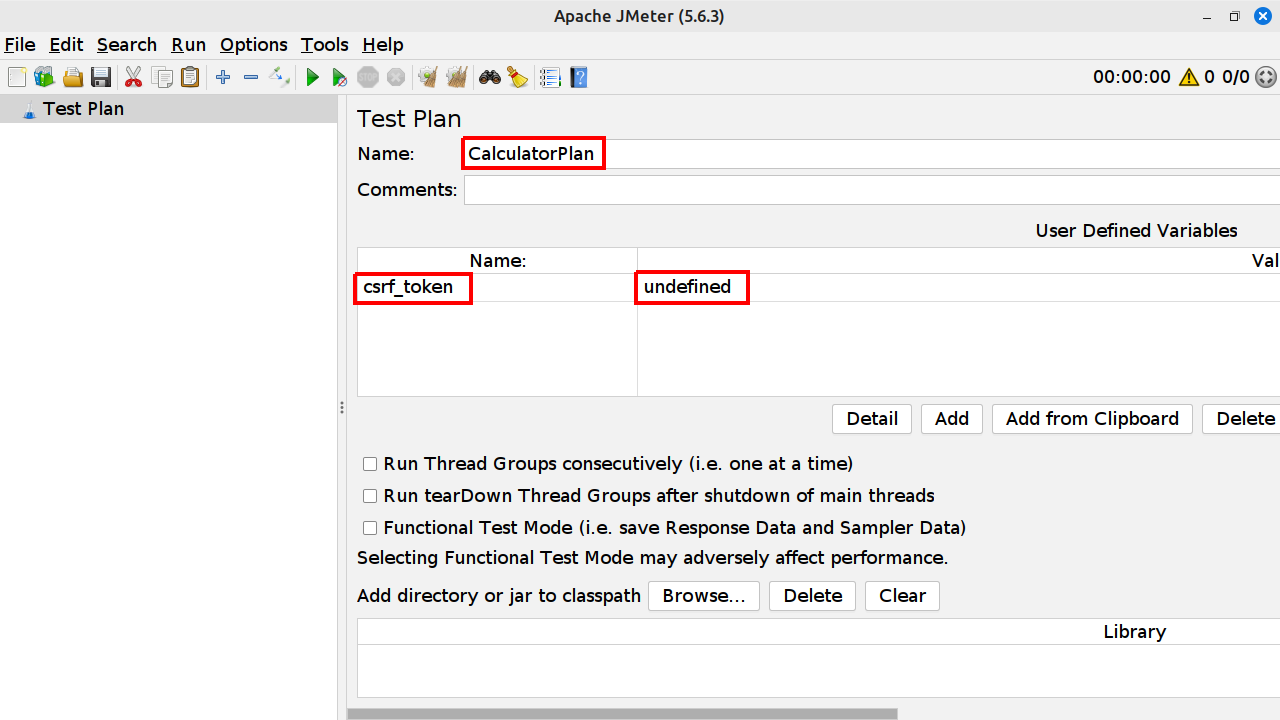Screen dimensions: 1280x720
Task: Start the test with green play icon
Action: click(313, 77)
